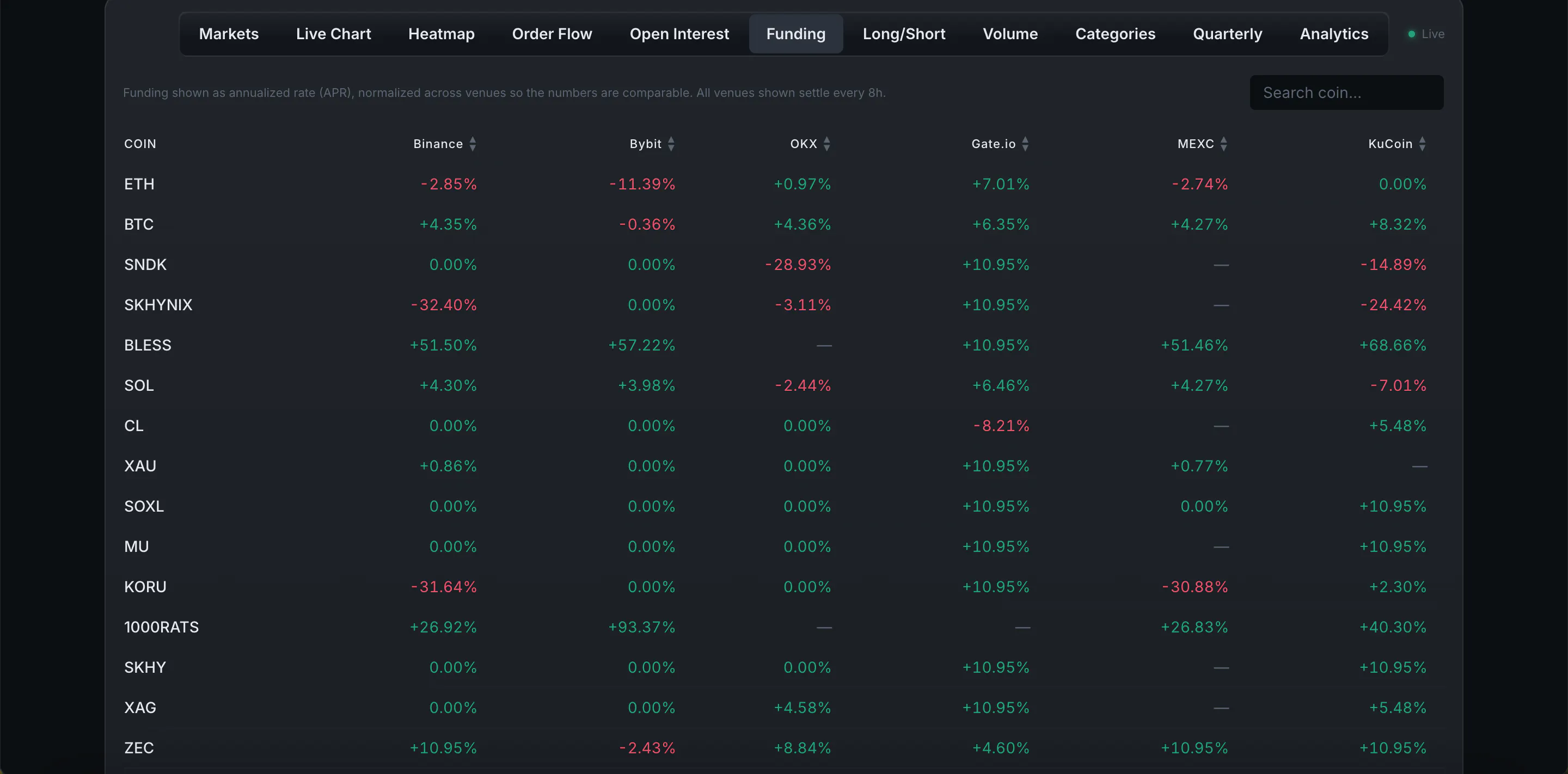Click the Search coin input field
Image resolution: width=1568 pixels, height=774 pixels.
[x=1346, y=93]
